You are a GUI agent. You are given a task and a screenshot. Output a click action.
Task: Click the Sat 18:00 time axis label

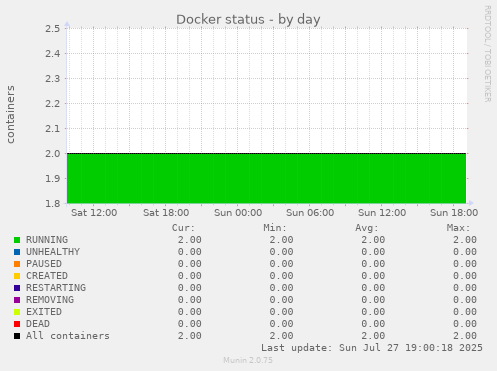(166, 213)
